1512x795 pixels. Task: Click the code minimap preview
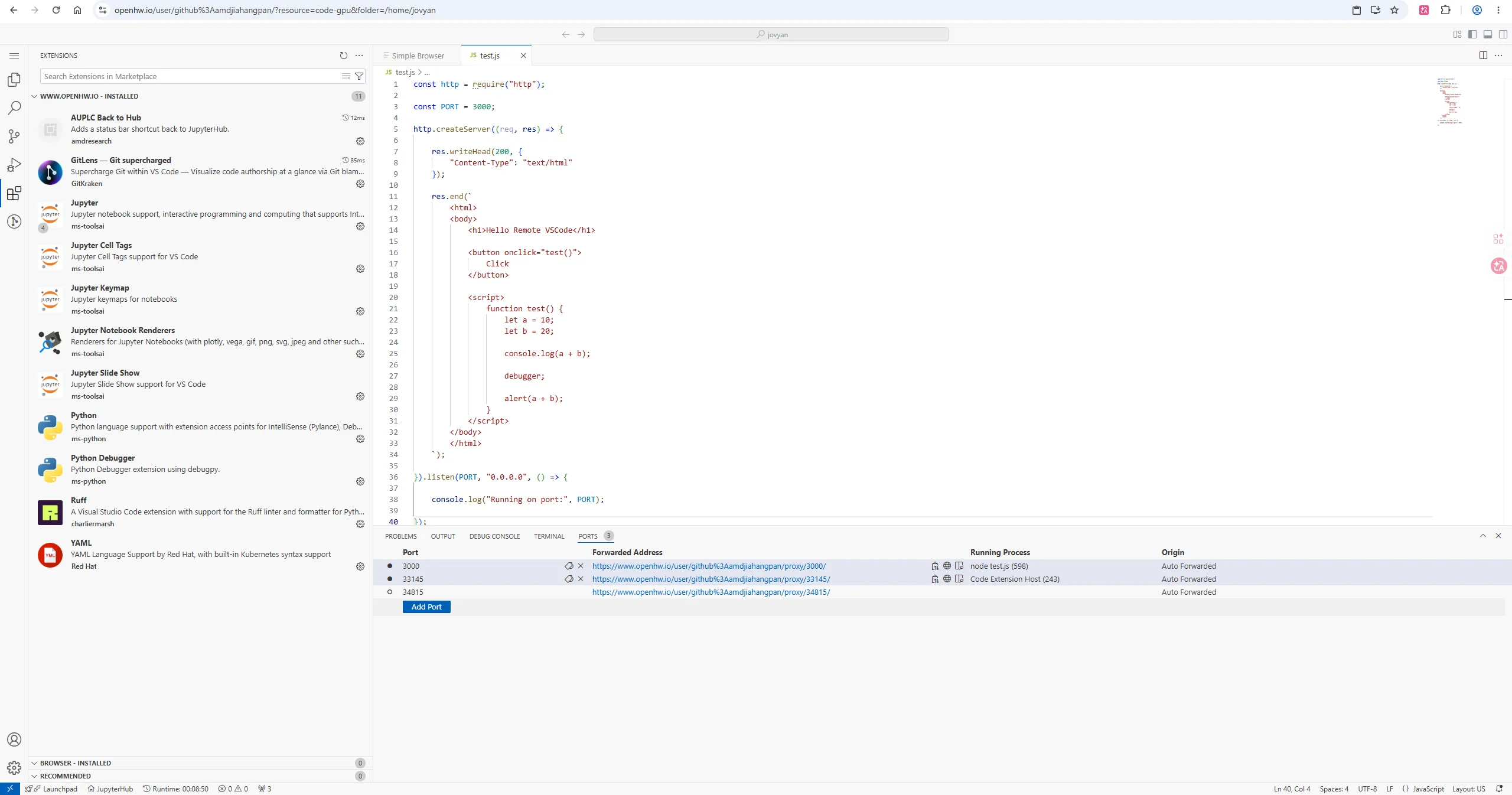click(x=1449, y=101)
